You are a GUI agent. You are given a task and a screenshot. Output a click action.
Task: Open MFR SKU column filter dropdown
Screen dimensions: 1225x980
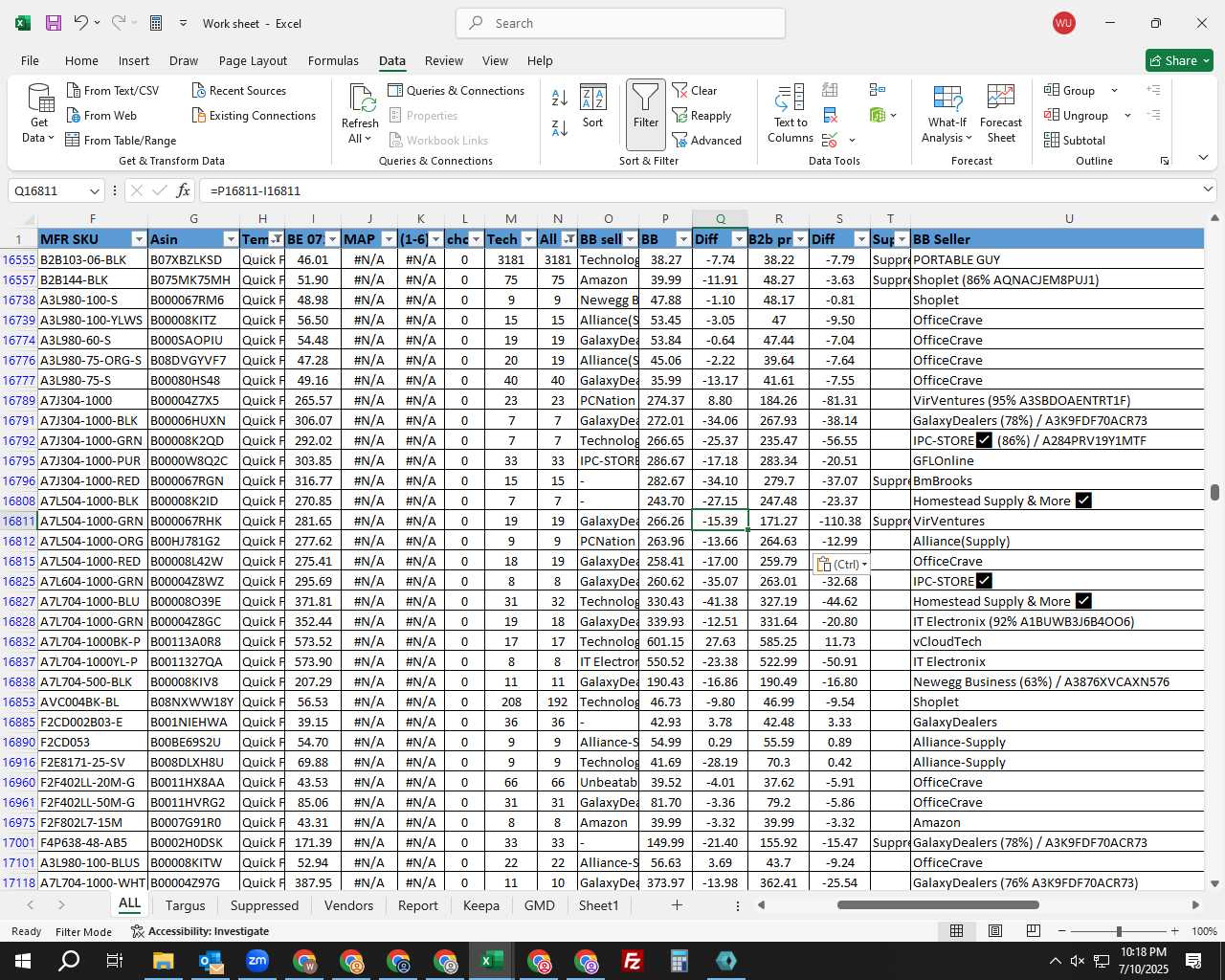click(x=139, y=239)
